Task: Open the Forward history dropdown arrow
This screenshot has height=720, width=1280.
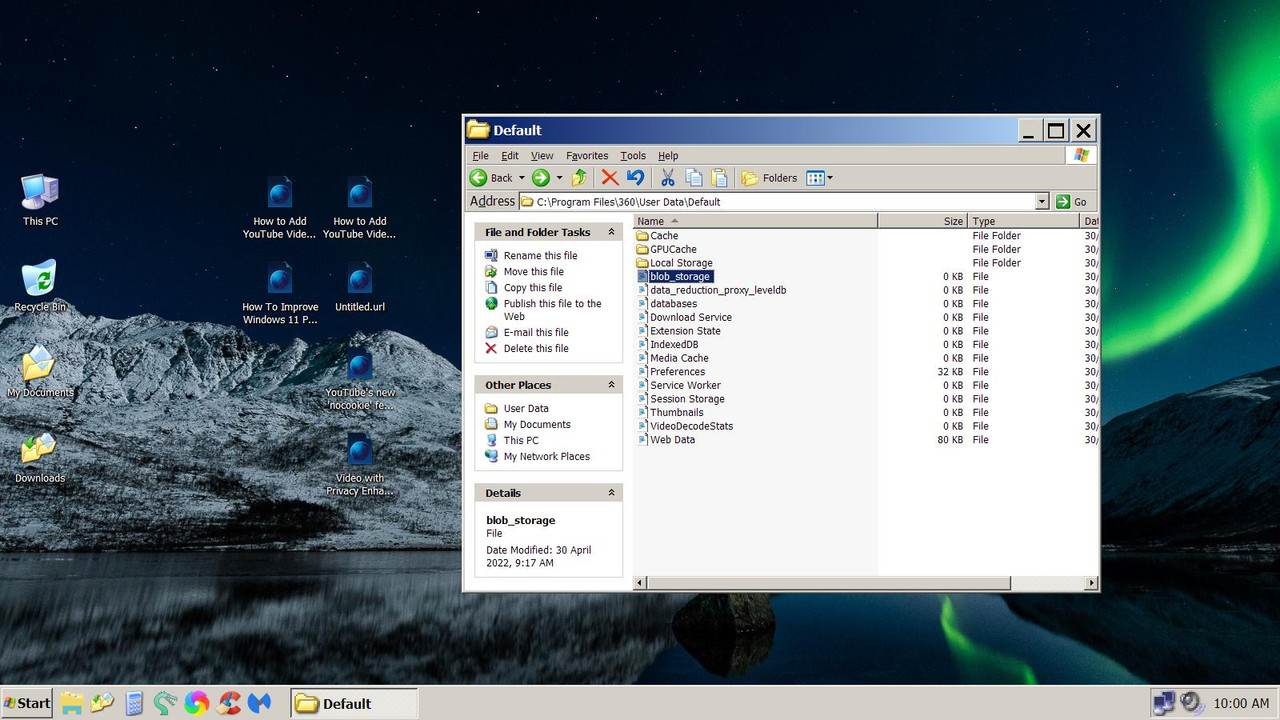Action: pos(559,178)
